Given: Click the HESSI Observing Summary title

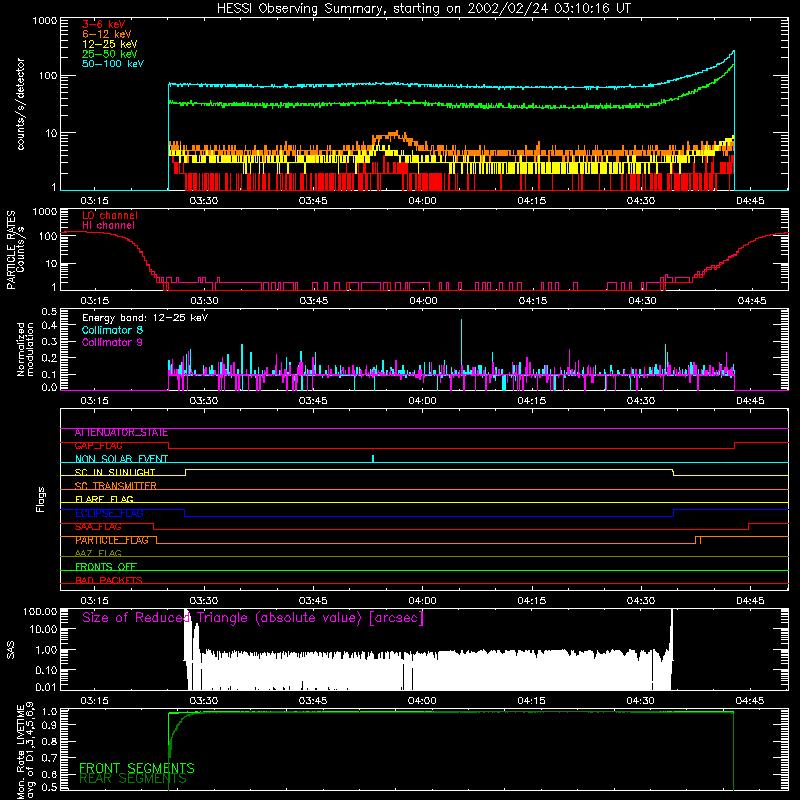Looking at the screenshot, I should [424, 9].
